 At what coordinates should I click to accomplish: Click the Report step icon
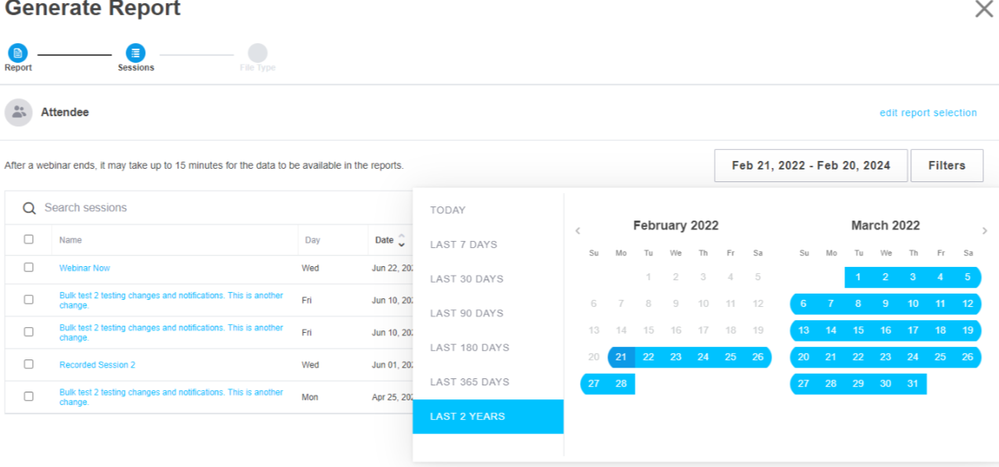[x=18, y=53]
